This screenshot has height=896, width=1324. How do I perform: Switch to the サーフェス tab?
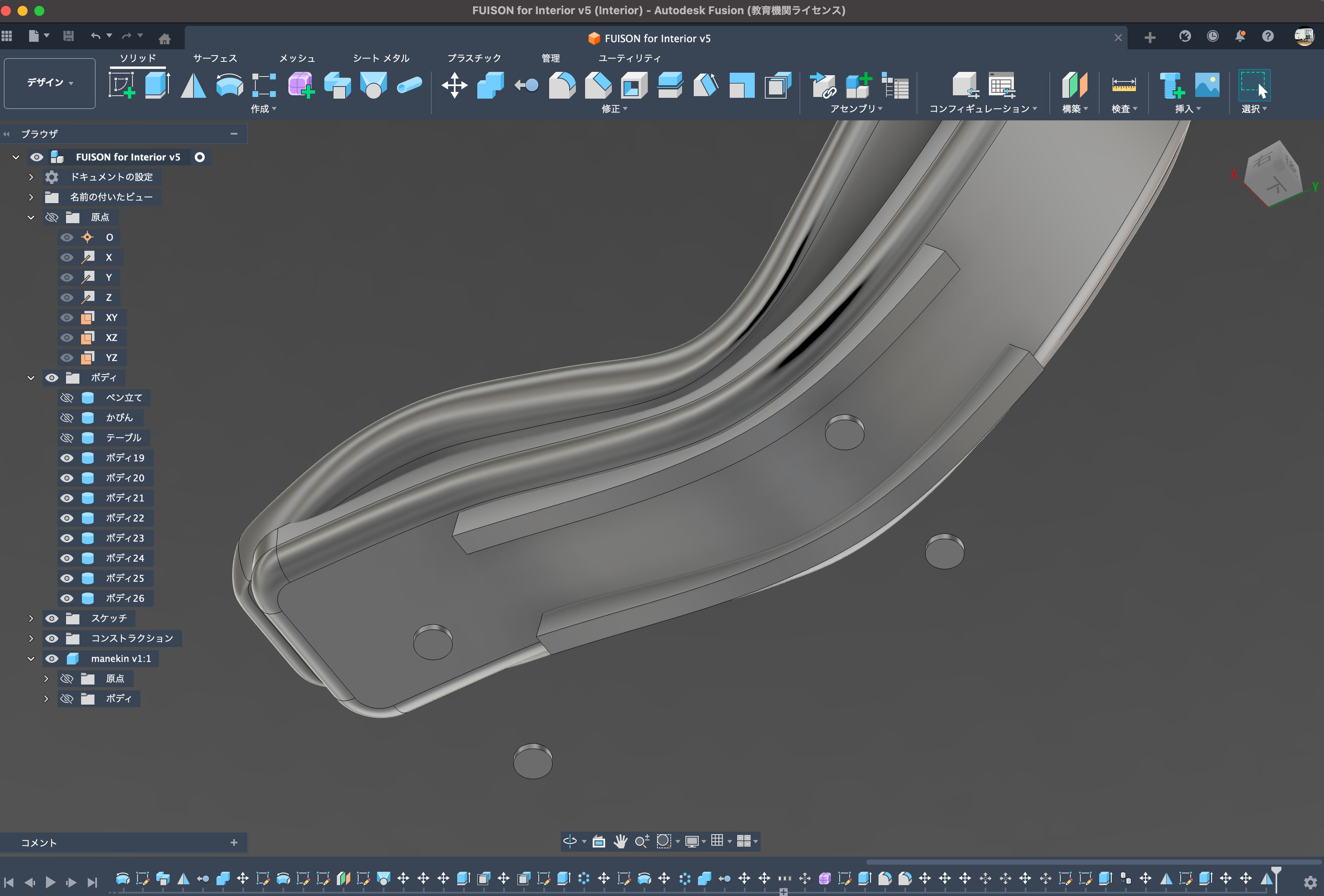tap(215, 58)
